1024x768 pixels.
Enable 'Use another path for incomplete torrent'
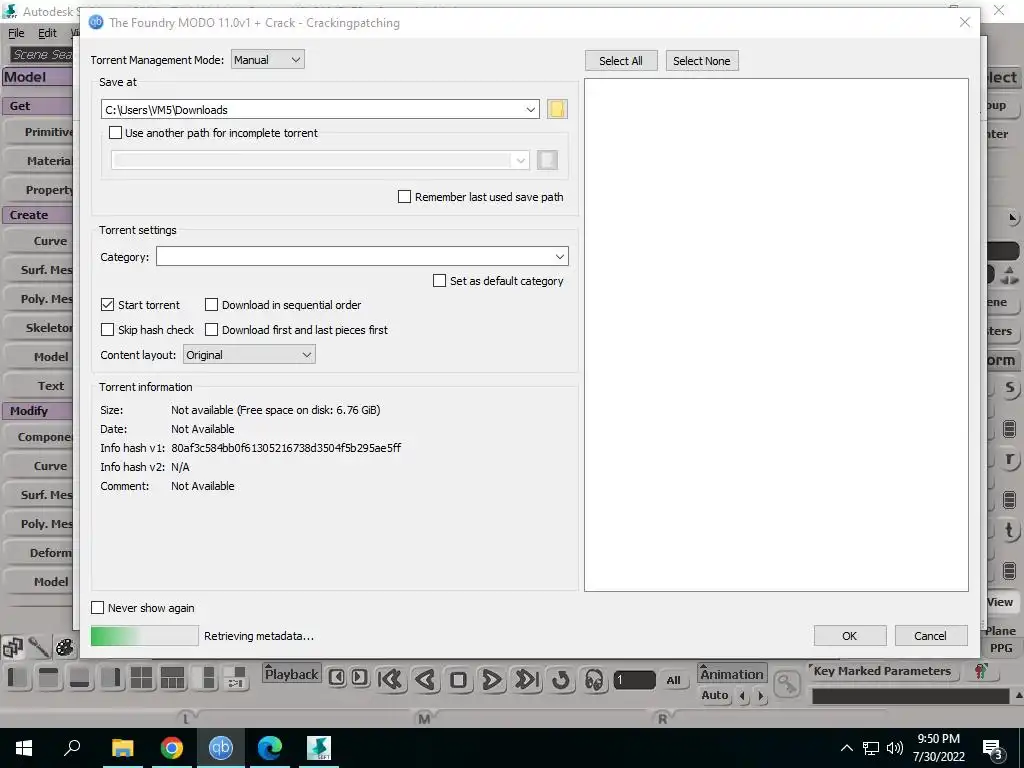[x=115, y=133]
